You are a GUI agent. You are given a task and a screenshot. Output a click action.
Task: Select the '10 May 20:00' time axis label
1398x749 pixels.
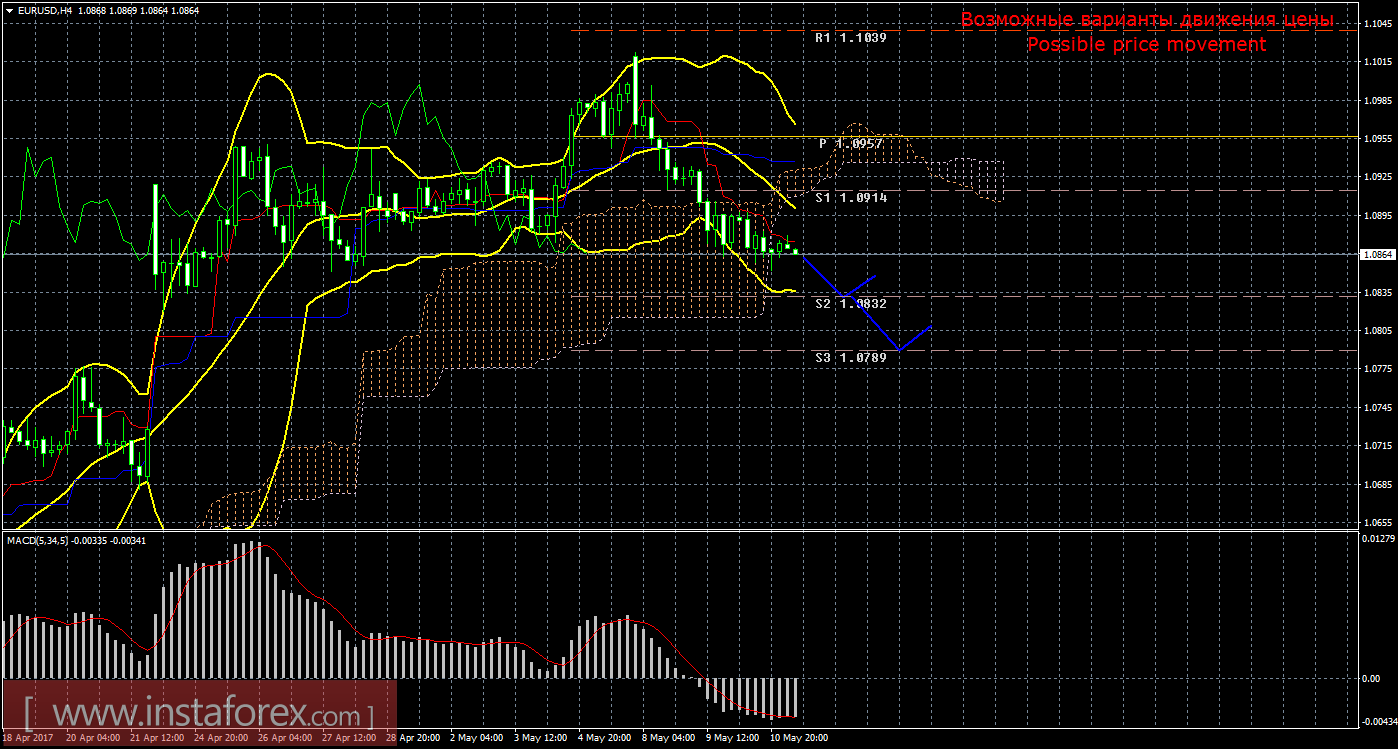[797, 738]
